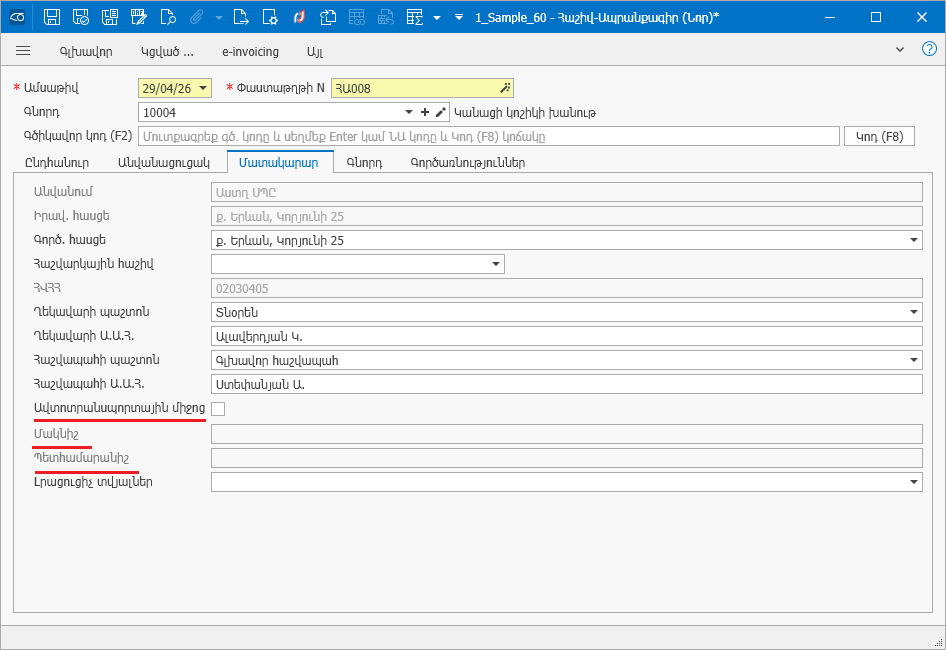Switch to the Գնորդ tab
Image resolution: width=946 pixels, height=650 pixels.
(364, 163)
